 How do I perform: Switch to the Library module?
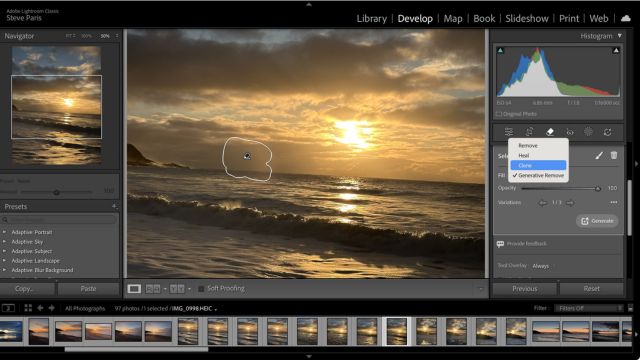tap(371, 18)
